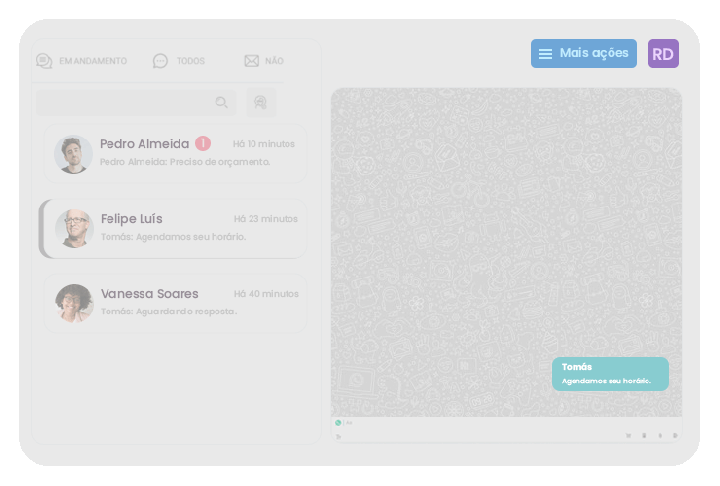Click Pedro Almeida's red alert badge
Viewport: 720px width, 486px height.
[x=203, y=144]
